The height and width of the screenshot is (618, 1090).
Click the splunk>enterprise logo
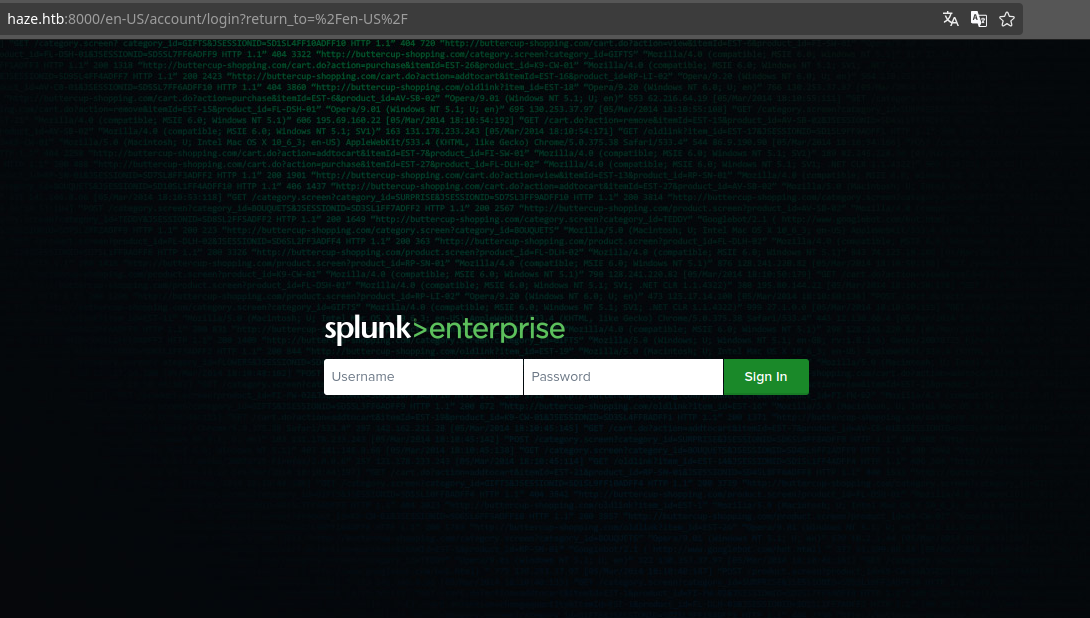click(x=445, y=329)
